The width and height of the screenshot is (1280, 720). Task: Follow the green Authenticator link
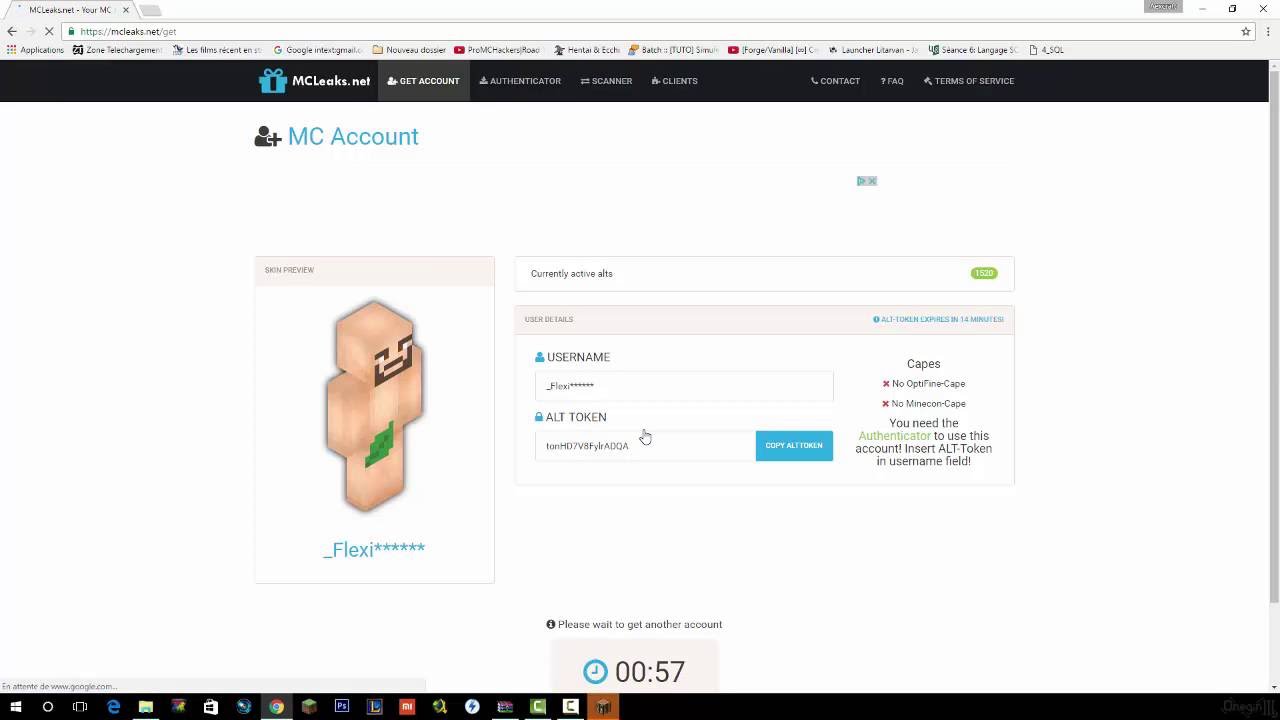coord(894,436)
